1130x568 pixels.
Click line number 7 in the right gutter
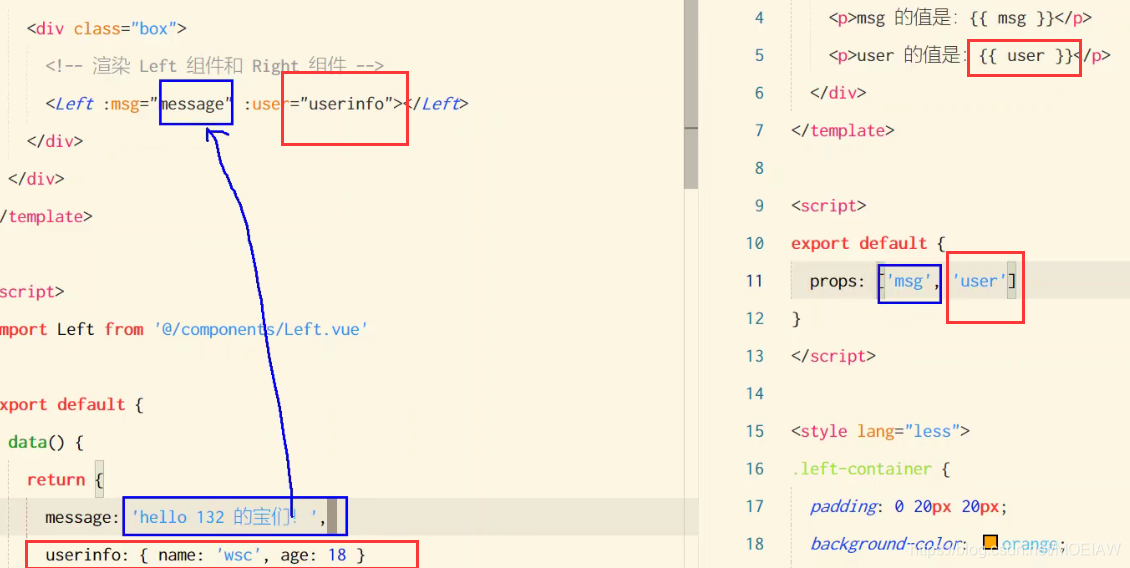pos(759,130)
